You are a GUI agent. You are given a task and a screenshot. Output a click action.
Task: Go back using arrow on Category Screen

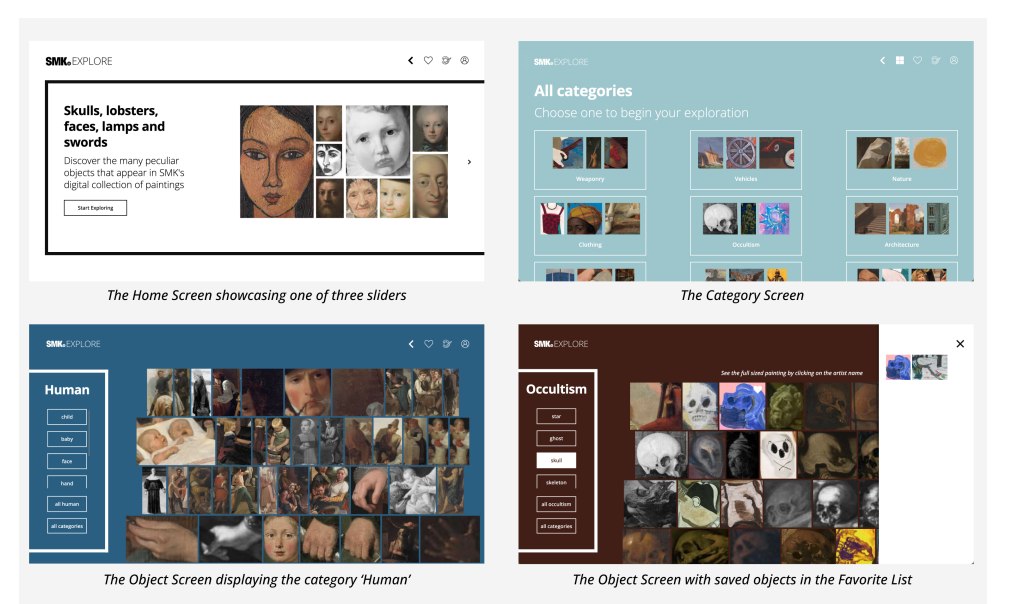(883, 60)
